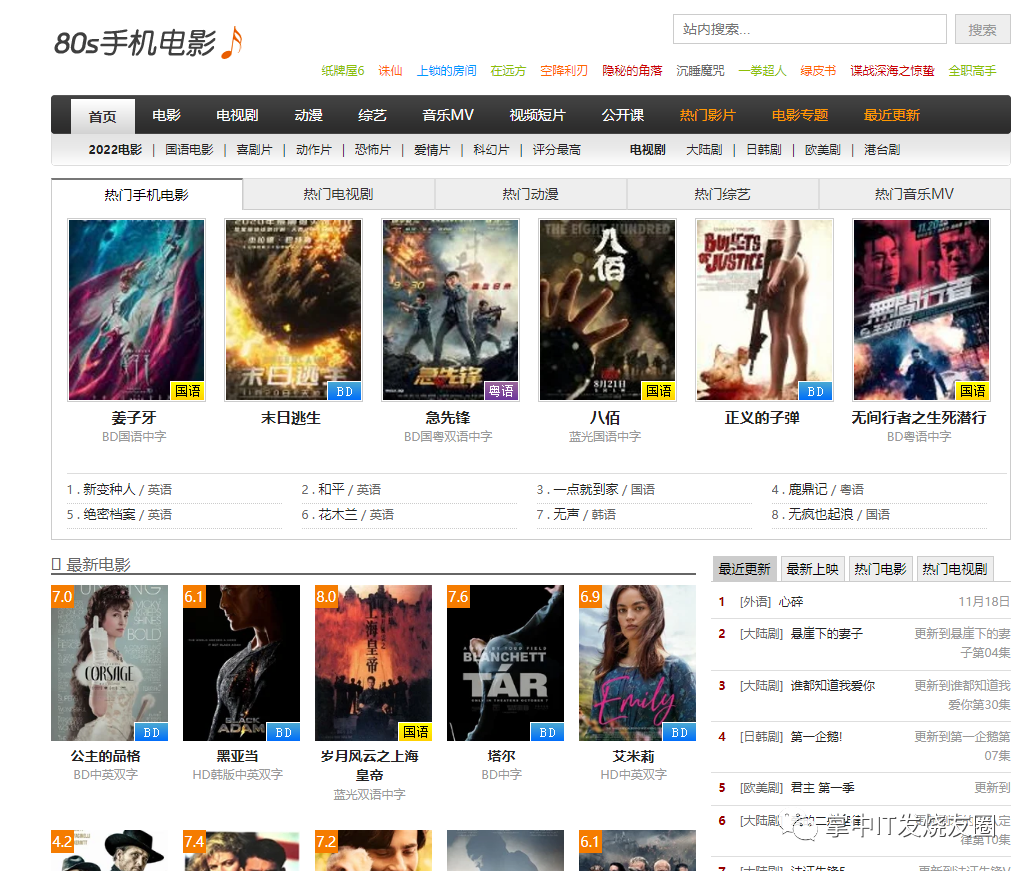This screenshot has width=1030, height=871.
Task: Open the 急先锋 movie poster
Action: pos(450,309)
